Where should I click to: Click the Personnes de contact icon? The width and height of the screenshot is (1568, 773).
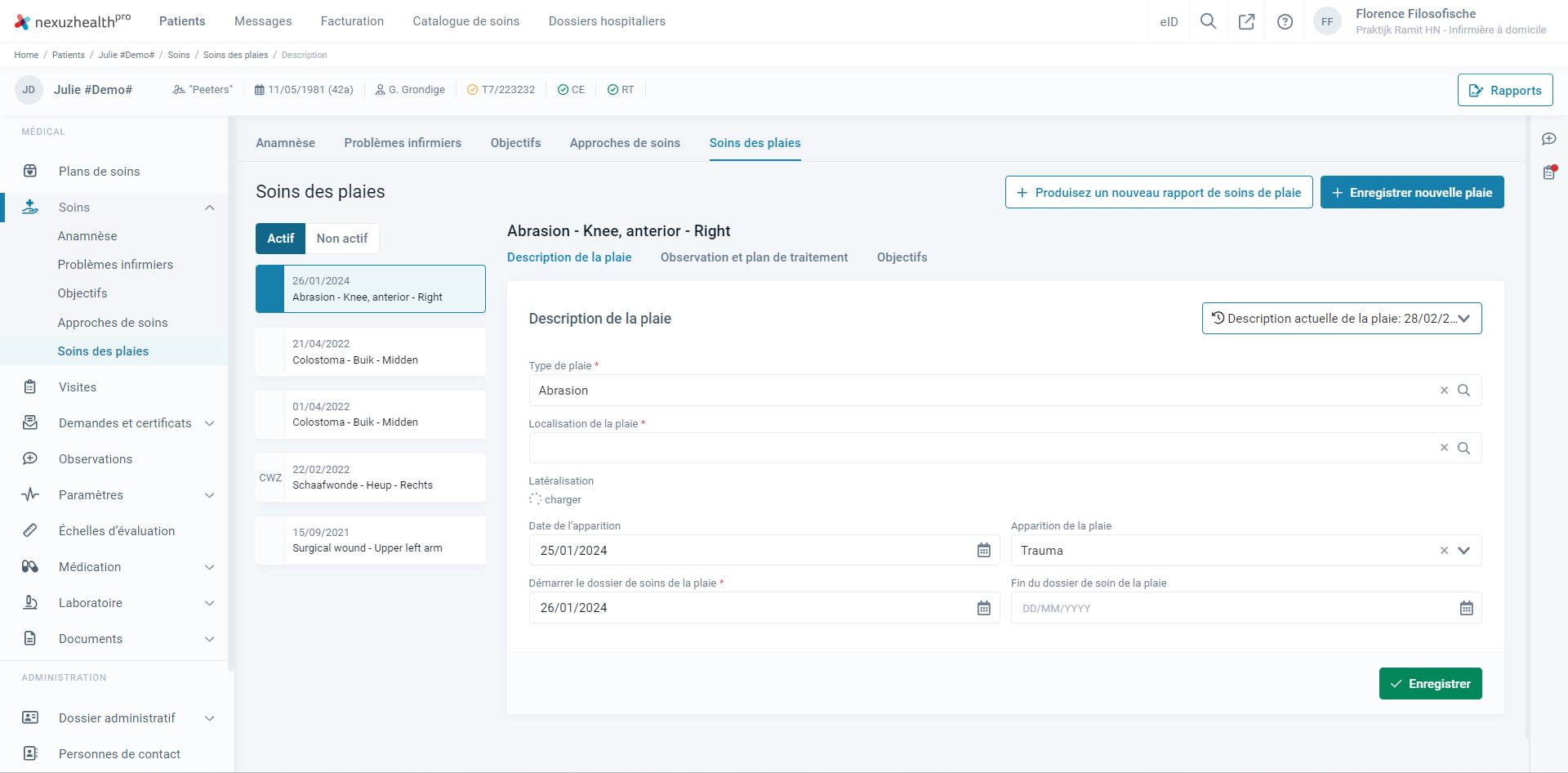[x=30, y=753]
